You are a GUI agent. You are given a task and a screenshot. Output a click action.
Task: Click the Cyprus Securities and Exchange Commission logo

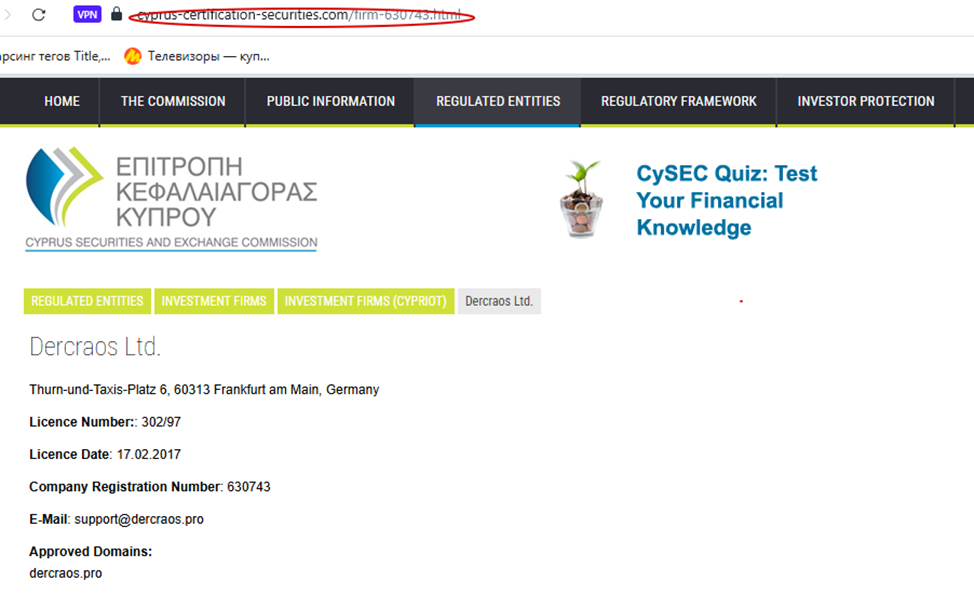[171, 199]
